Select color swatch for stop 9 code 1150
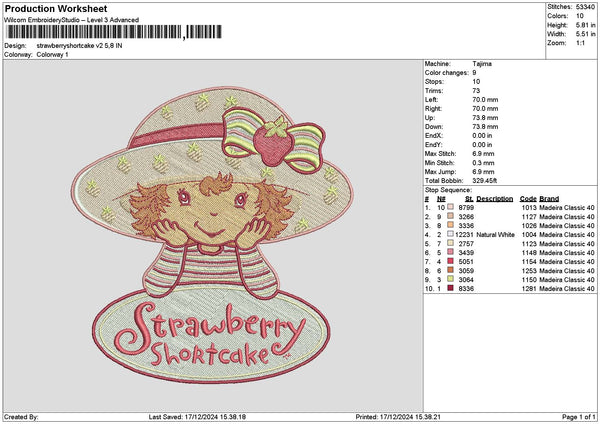This screenshot has height=424, width=600. click(450, 279)
